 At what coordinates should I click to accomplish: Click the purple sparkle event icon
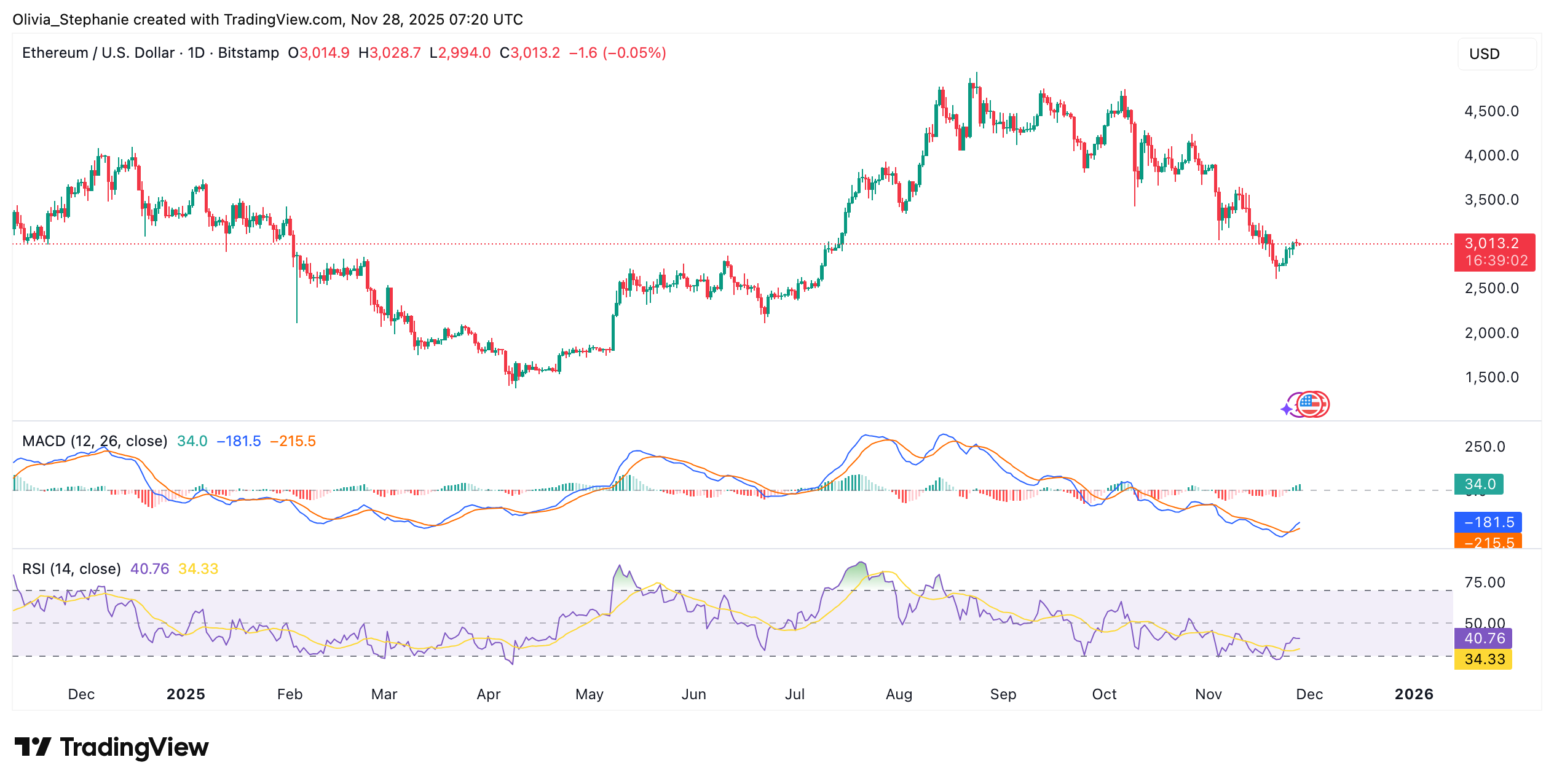pos(1287,409)
